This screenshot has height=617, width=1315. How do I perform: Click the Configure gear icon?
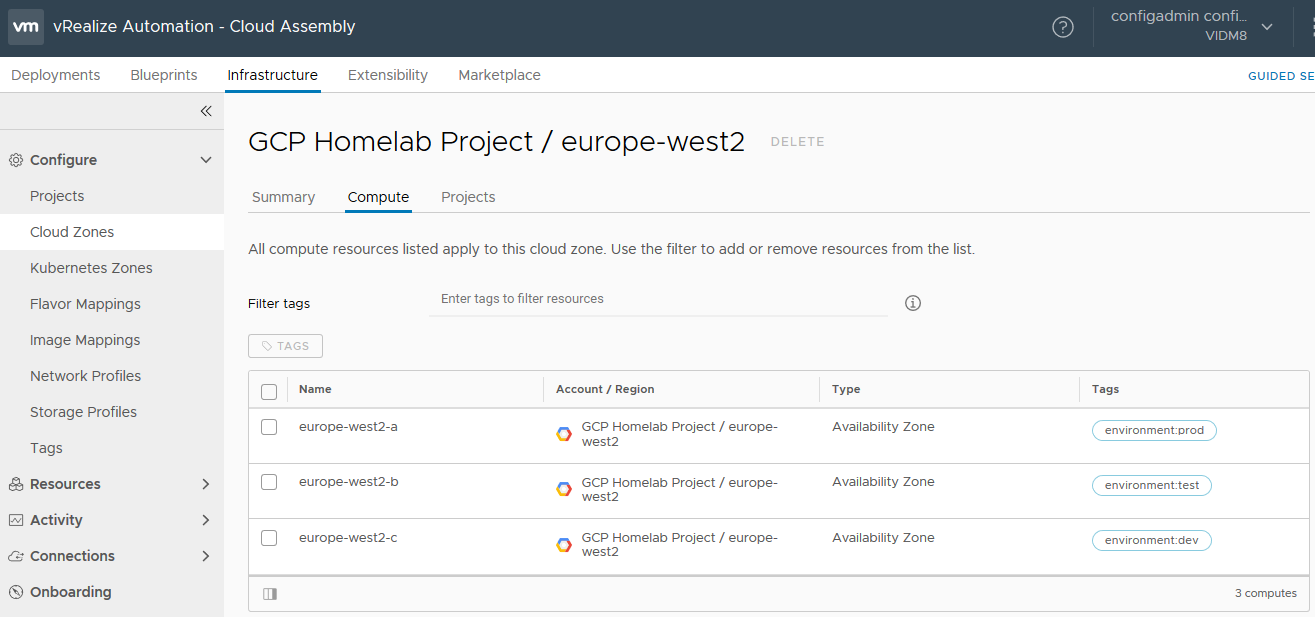pos(16,160)
